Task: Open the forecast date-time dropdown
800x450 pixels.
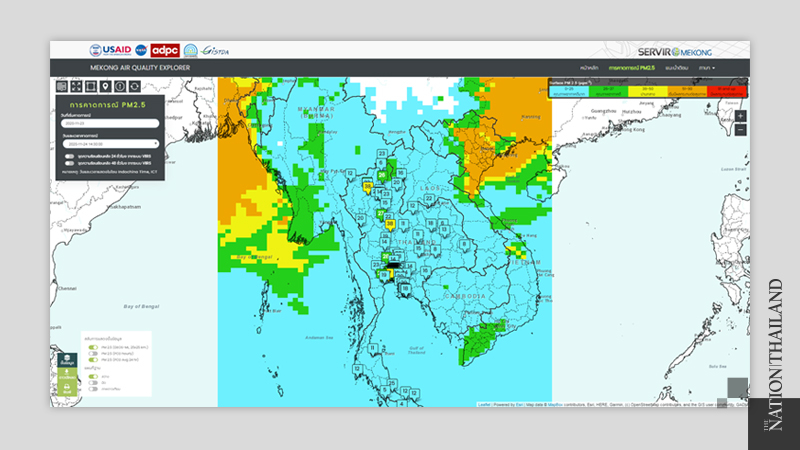Action: click(109, 143)
